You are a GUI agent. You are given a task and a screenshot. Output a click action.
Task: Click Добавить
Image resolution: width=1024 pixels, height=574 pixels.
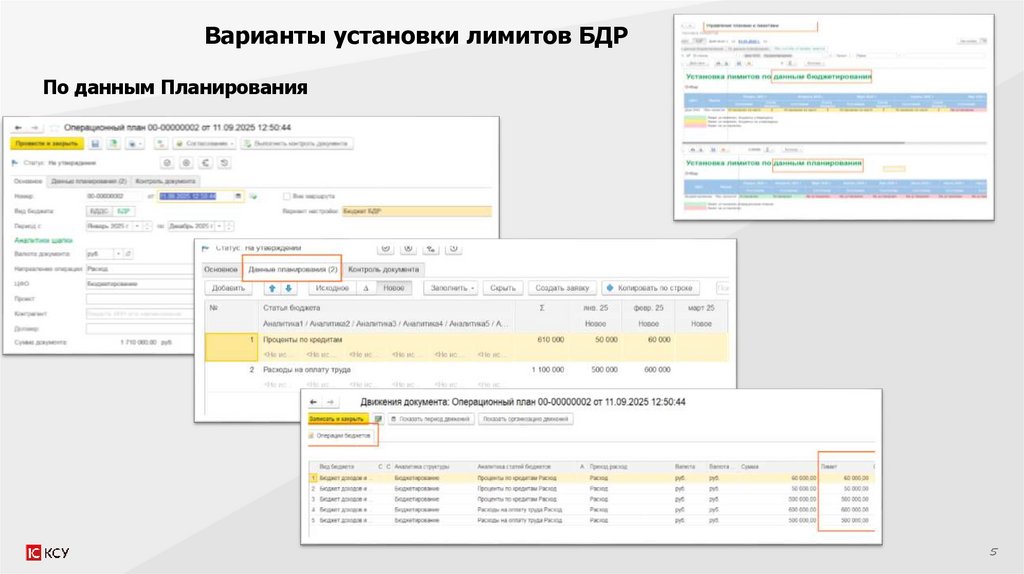click(x=228, y=288)
